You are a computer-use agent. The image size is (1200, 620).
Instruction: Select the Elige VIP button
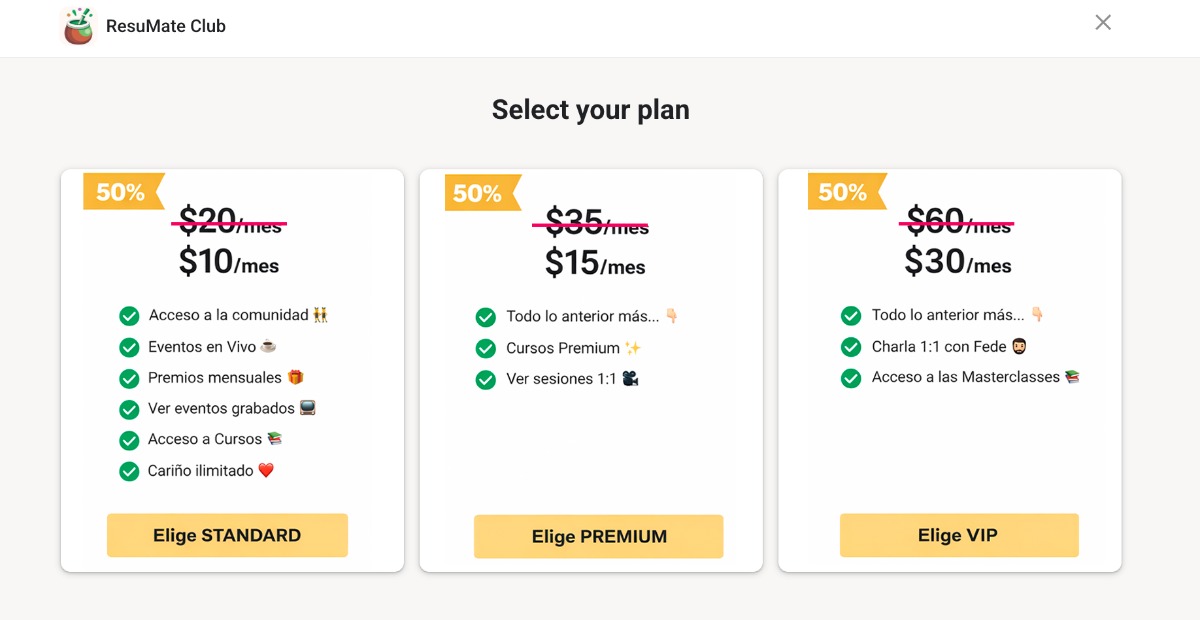958,535
